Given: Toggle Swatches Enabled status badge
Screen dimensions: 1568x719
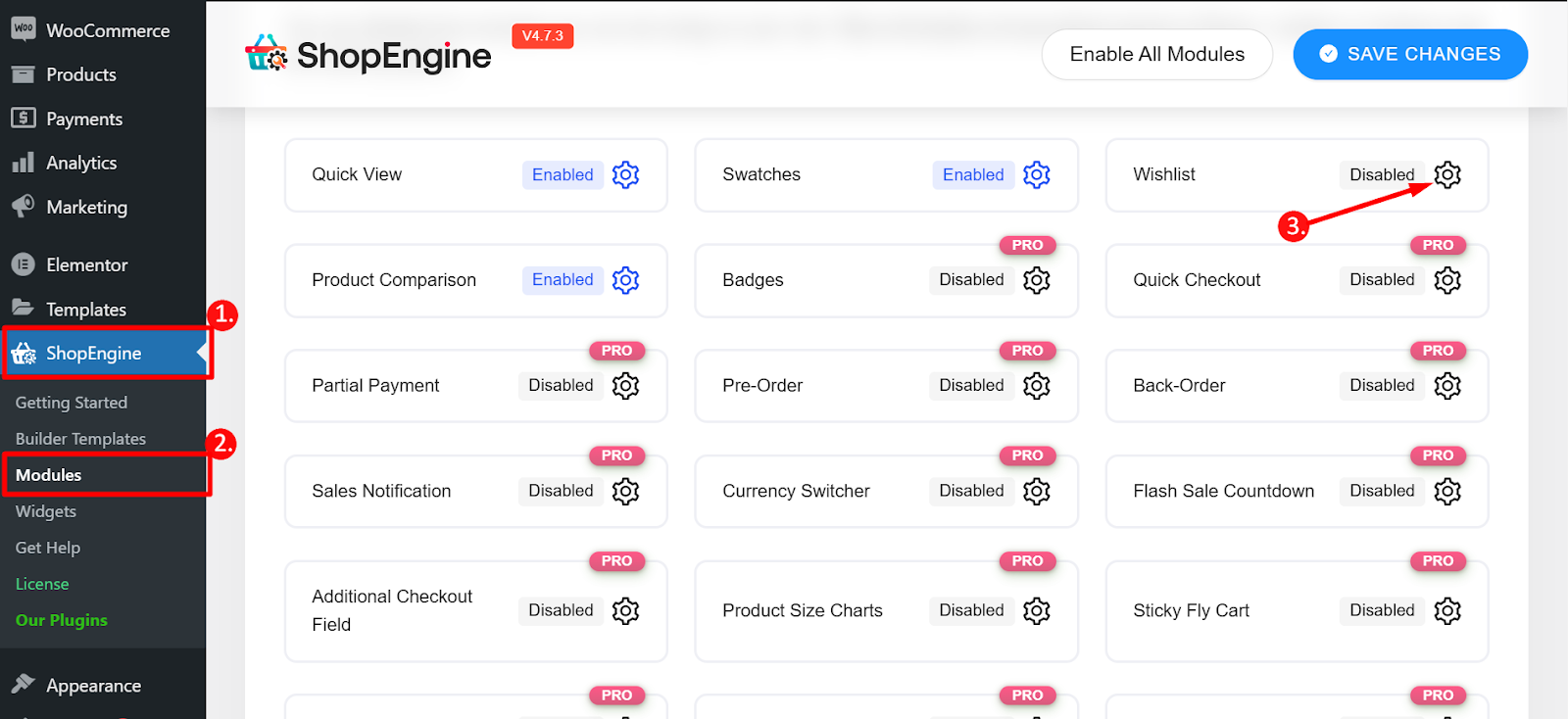Looking at the screenshot, I should [x=973, y=174].
